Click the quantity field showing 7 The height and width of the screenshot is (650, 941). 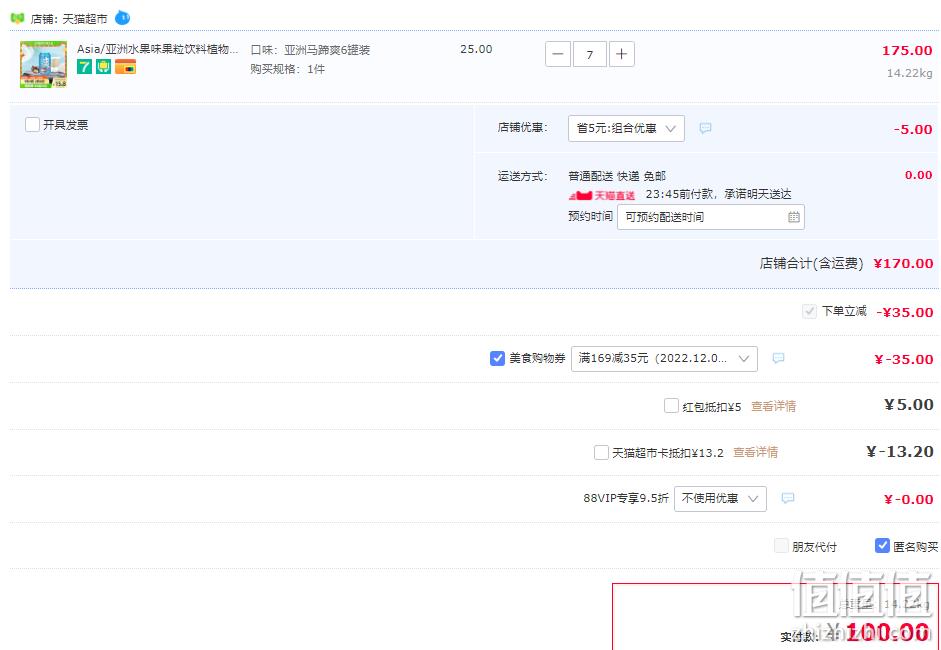[590, 55]
